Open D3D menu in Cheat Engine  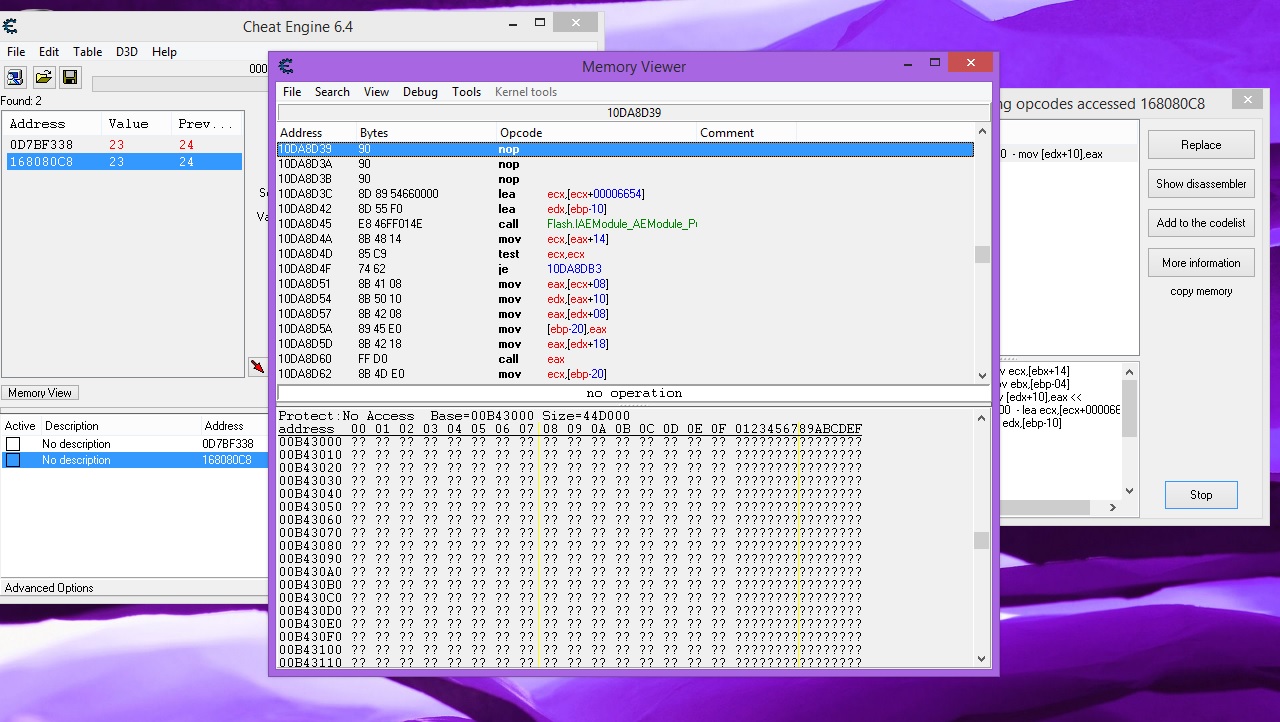[x=127, y=52]
